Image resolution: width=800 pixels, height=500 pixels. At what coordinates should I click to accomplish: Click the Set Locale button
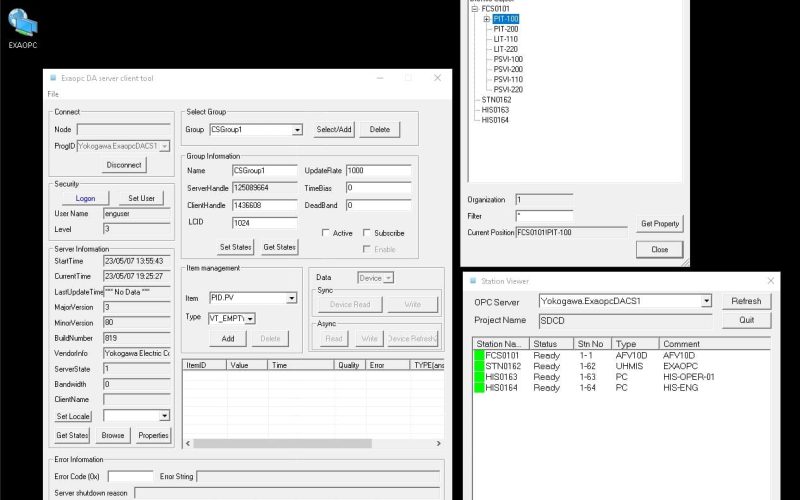coord(73,416)
